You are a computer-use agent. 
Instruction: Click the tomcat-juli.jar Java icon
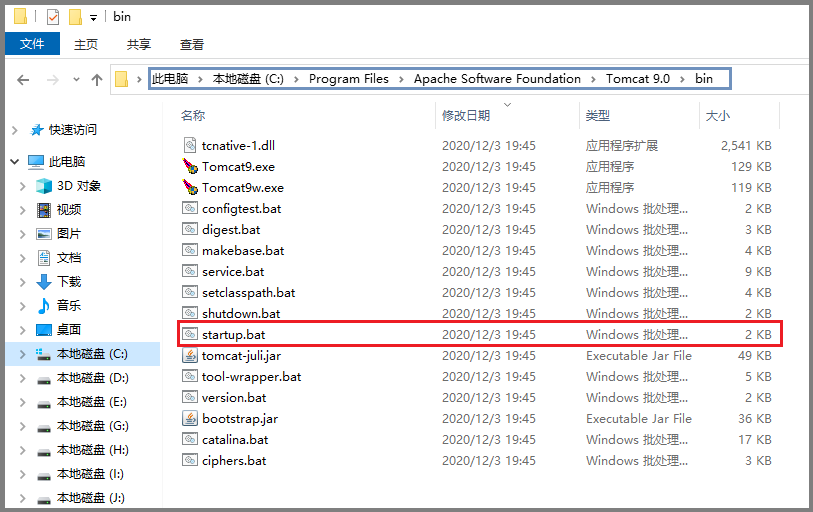coord(190,355)
